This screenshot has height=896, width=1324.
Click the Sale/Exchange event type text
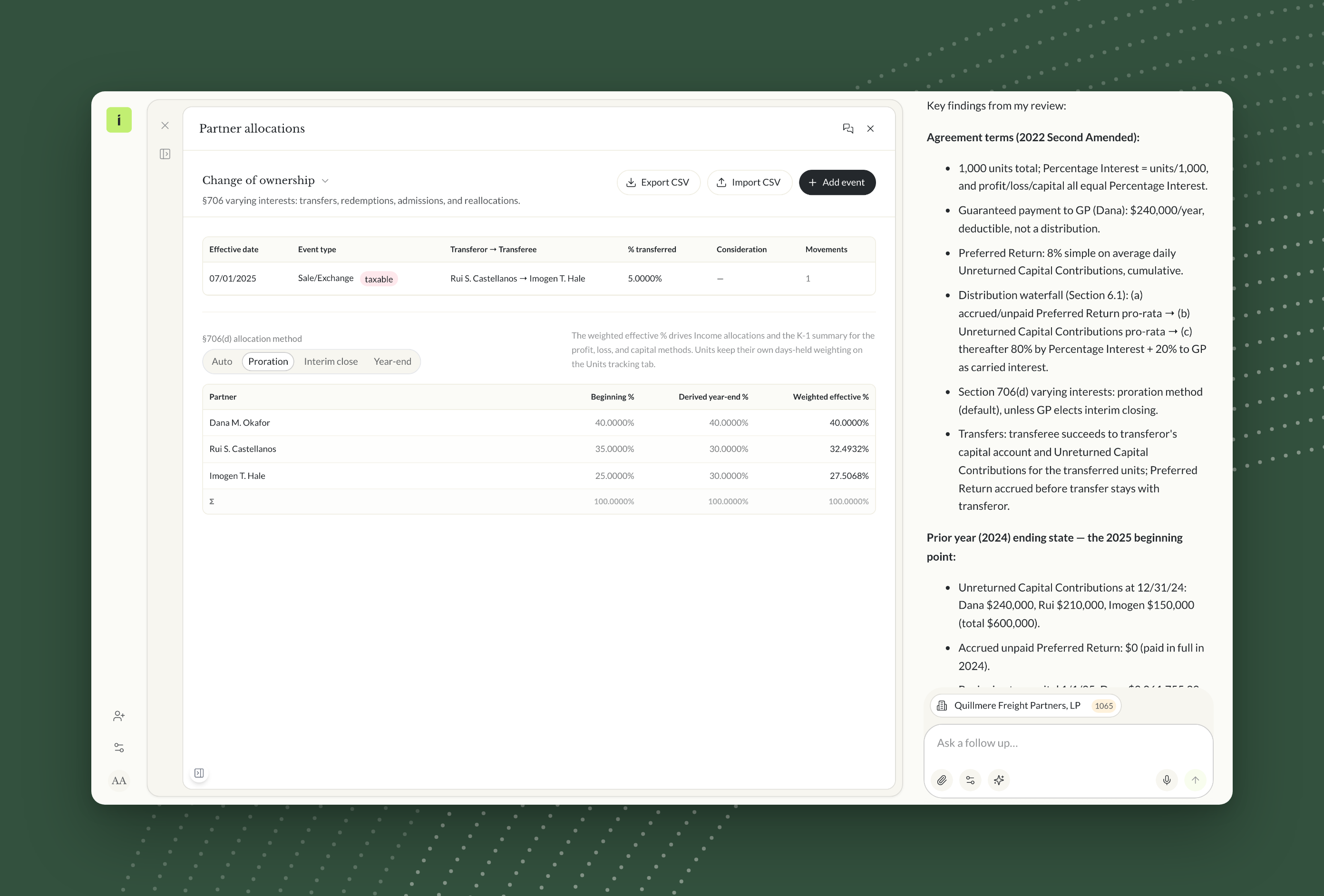tap(325, 278)
